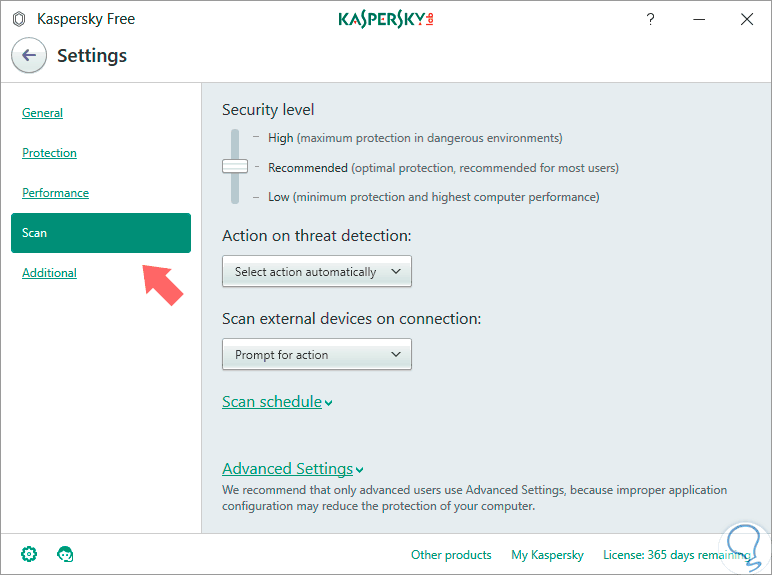Open the Prompt for action dropdown
The image size is (772, 575).
(x=316, y=355)
